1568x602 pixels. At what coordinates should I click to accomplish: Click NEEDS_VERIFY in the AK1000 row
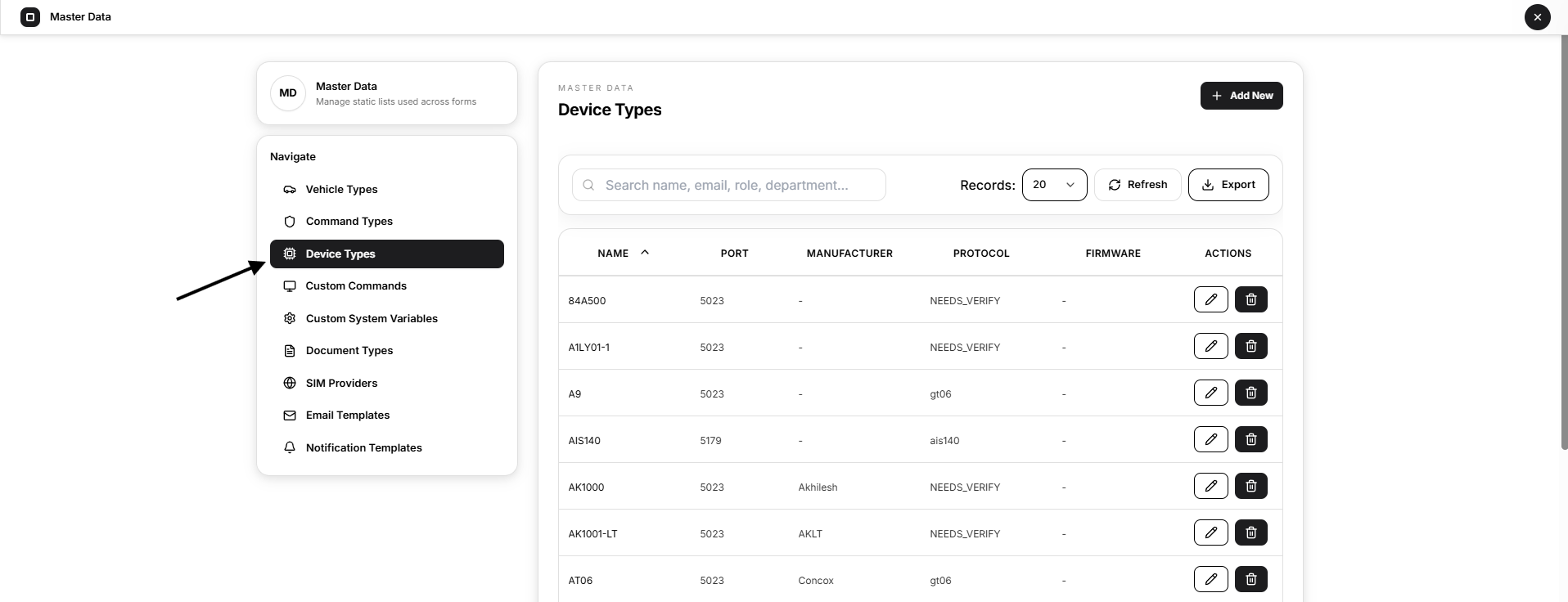965,487
